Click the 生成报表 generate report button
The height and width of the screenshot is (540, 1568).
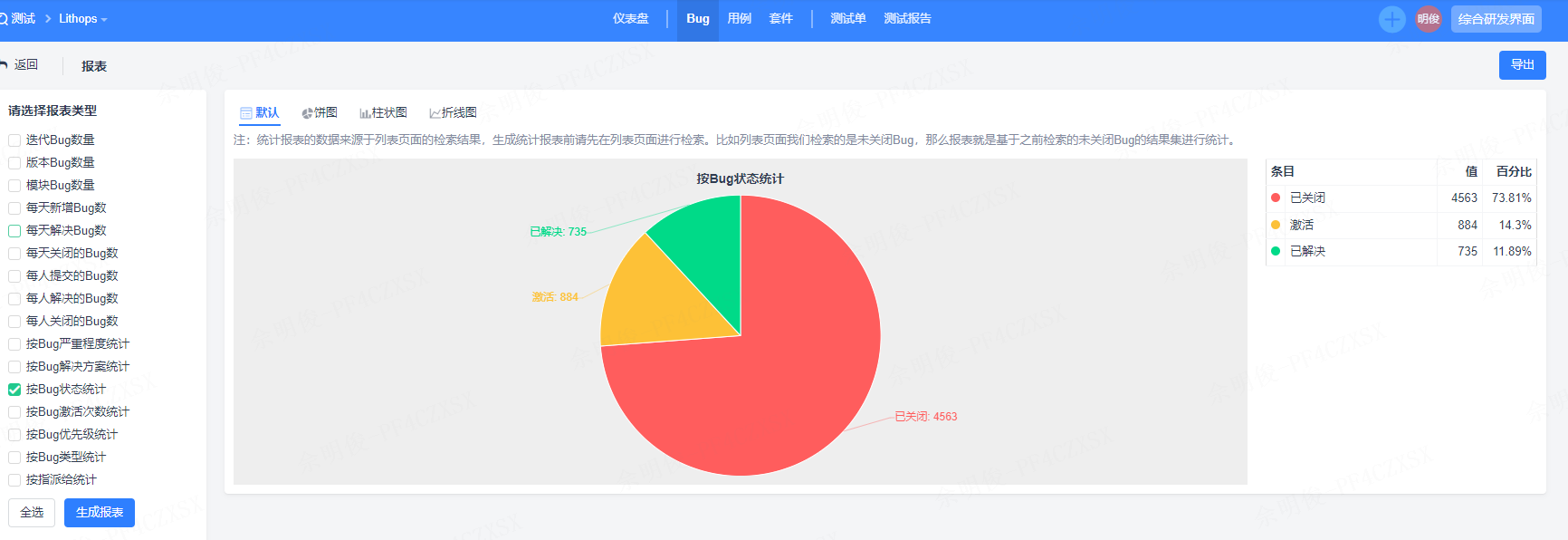100,513
